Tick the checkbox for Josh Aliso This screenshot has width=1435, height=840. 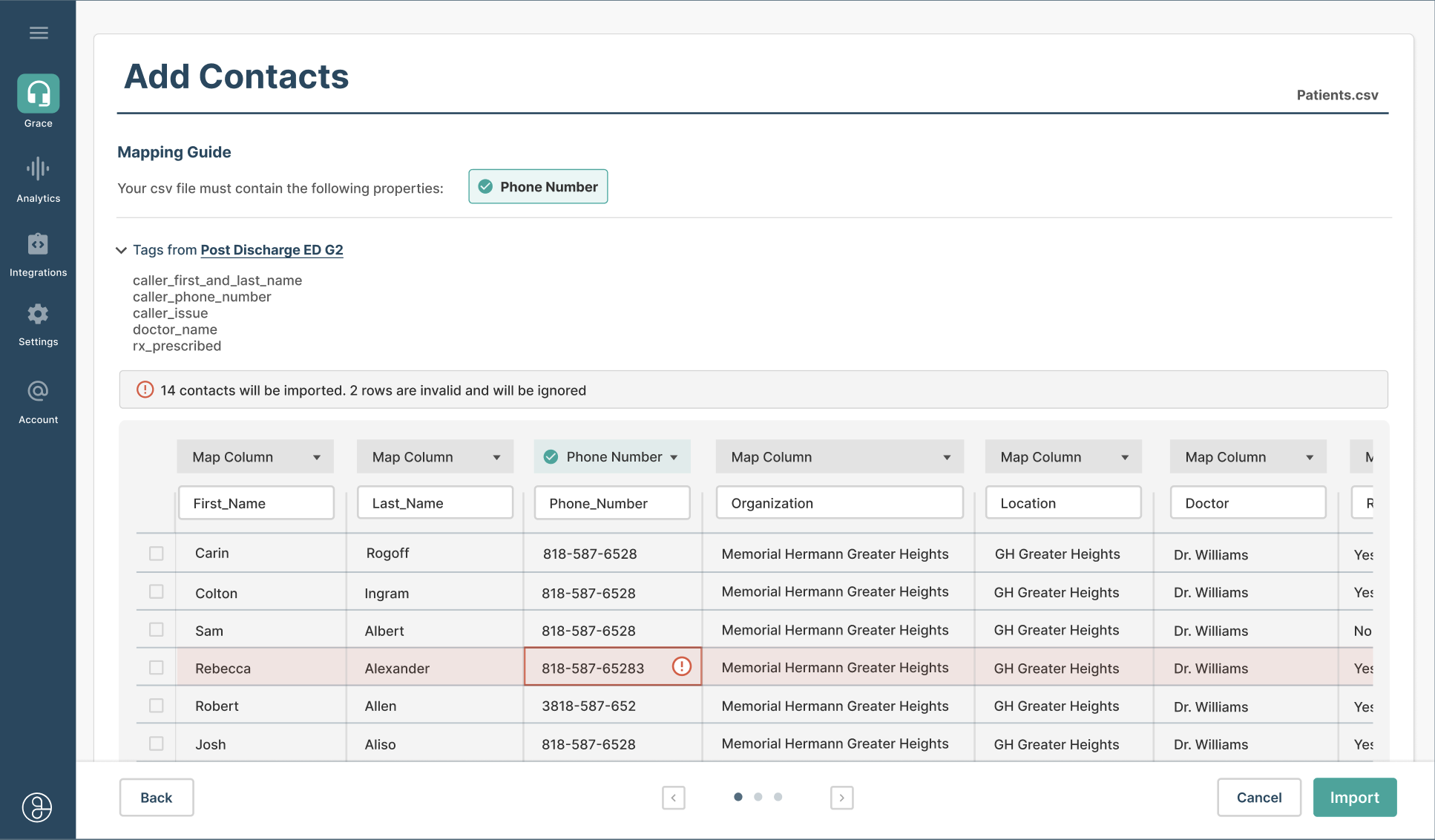156,744
